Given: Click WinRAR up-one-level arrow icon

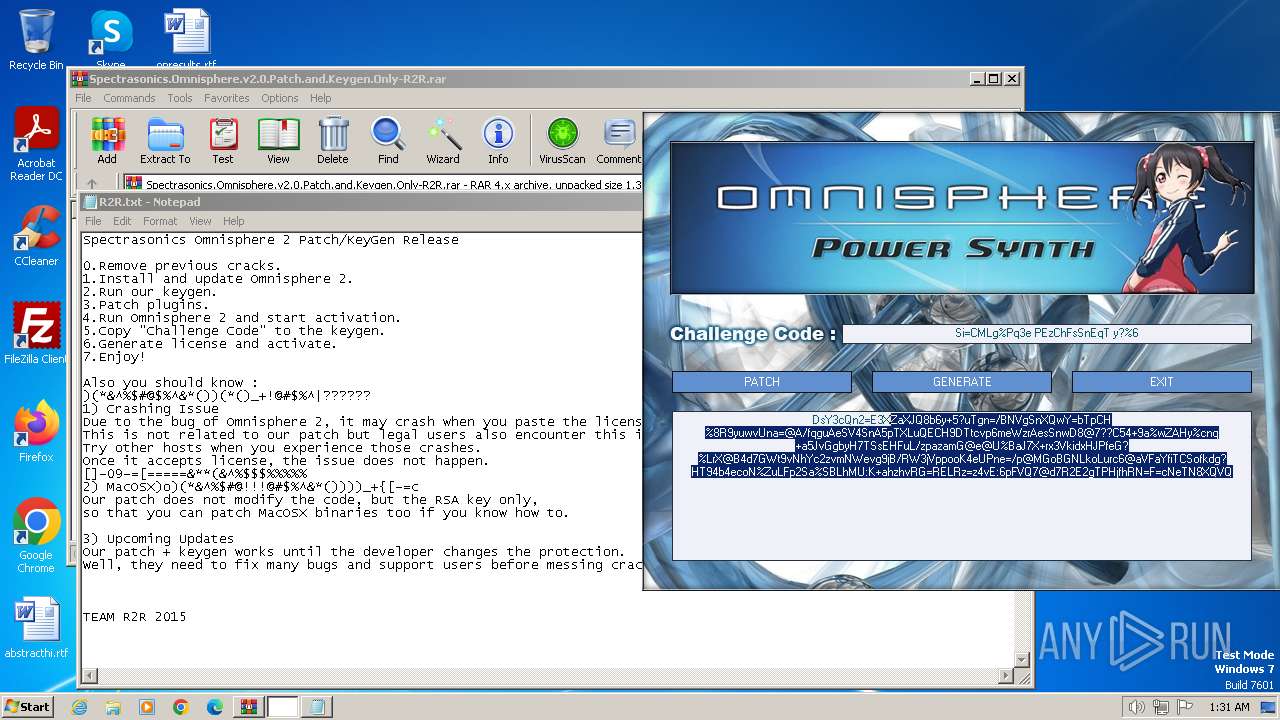Looking at the screenshot, I should (x=91, y=184).
